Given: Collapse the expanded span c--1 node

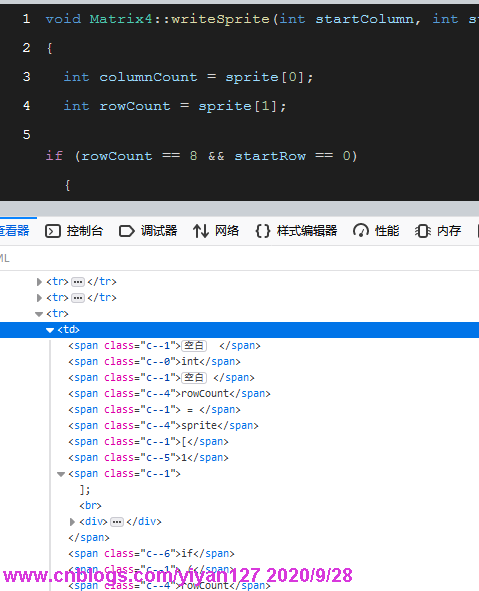Looking at the screenshot, I should (x=61, y=474).
